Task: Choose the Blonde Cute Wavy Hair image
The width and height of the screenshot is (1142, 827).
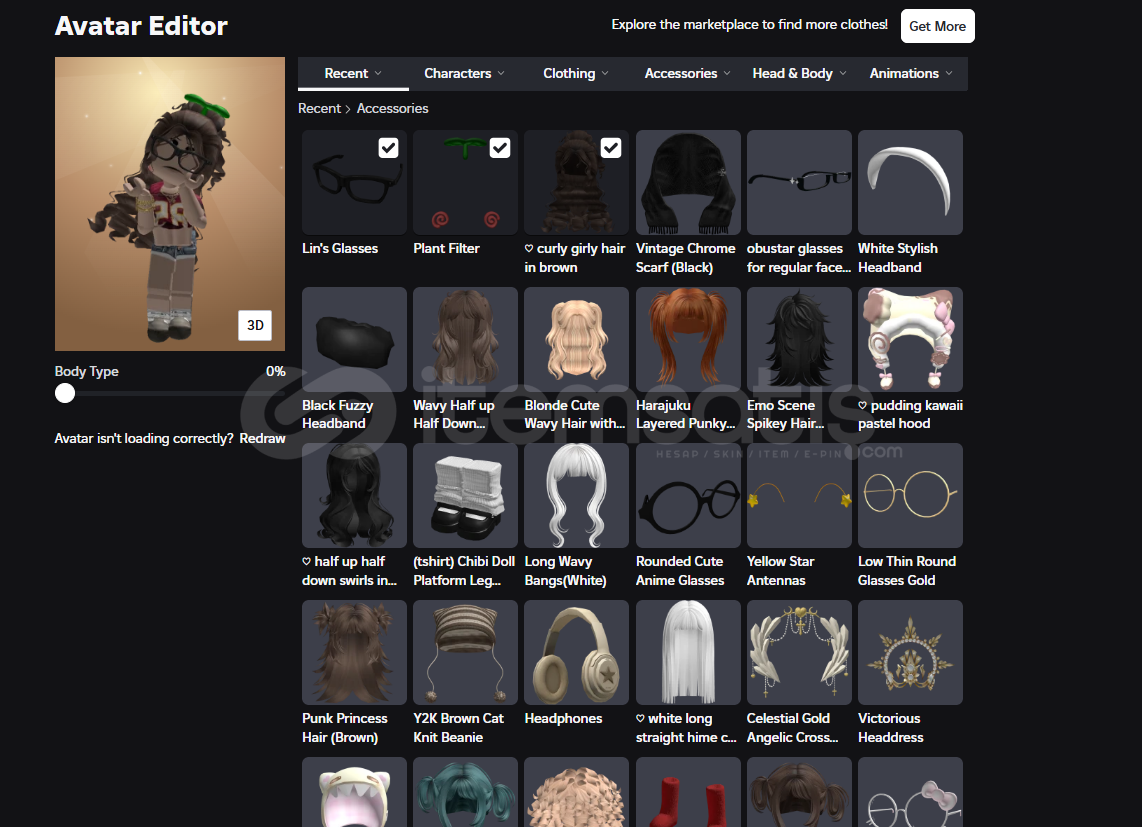Action: [x=576, y=339]
